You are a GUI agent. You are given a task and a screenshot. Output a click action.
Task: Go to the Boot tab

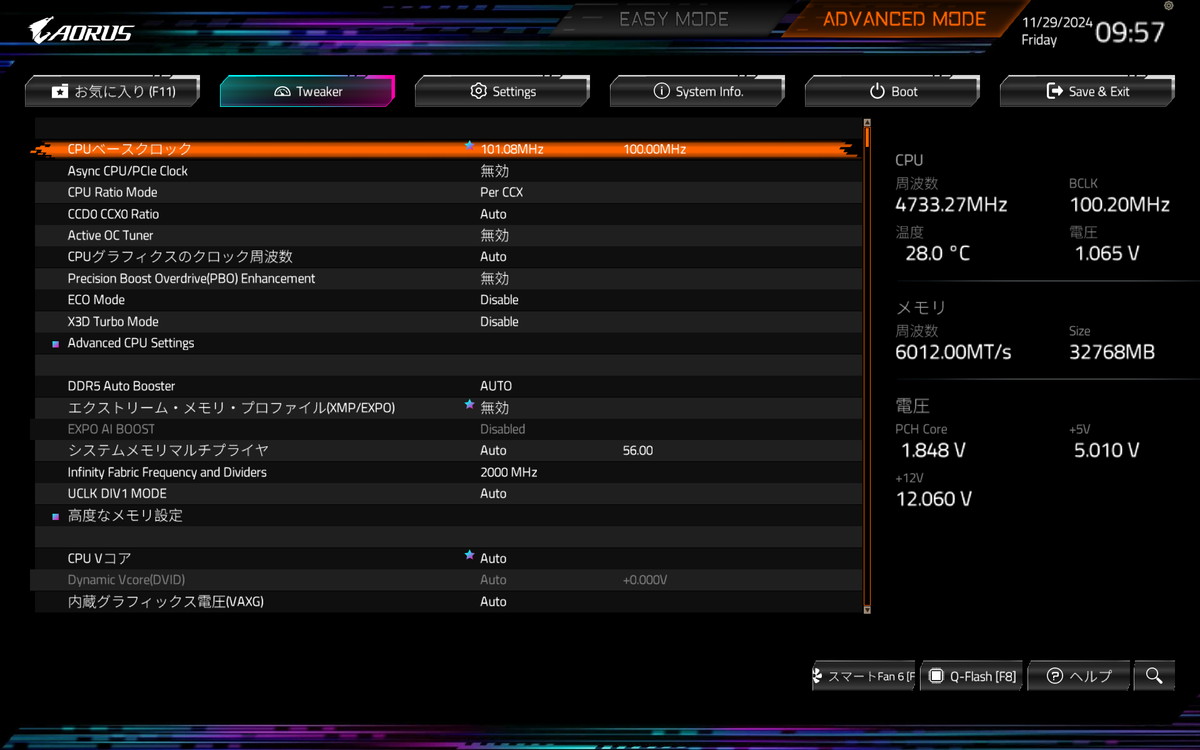click(x=892, y=91)
